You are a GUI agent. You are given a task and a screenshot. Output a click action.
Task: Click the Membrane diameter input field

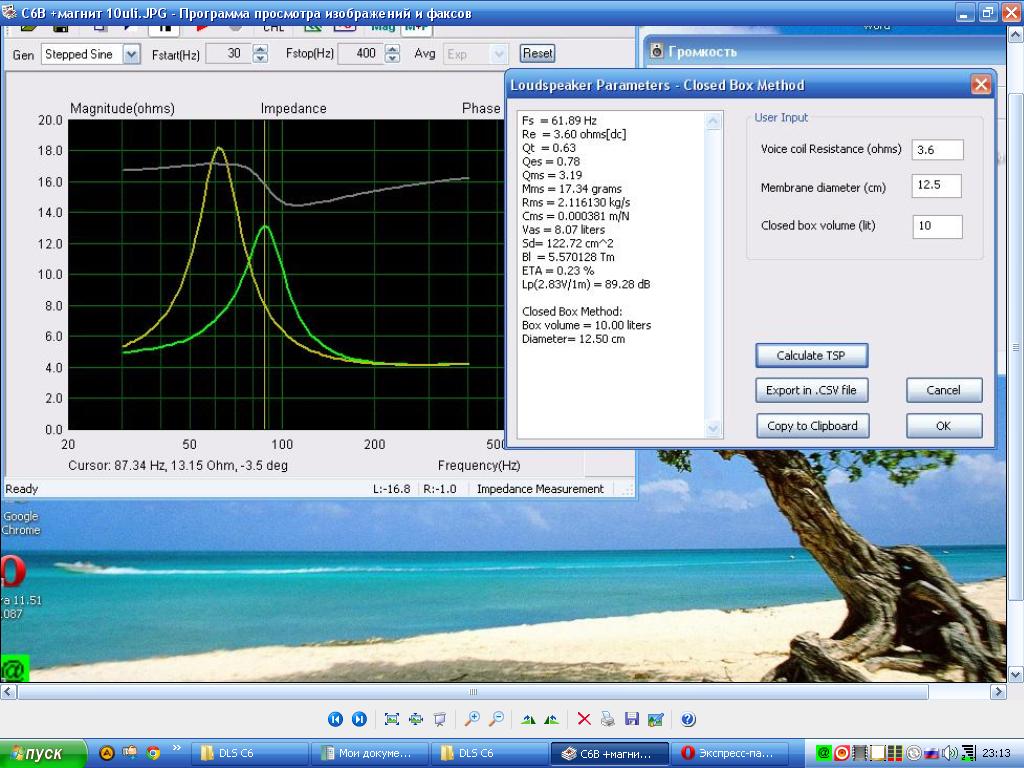(936, 185)
